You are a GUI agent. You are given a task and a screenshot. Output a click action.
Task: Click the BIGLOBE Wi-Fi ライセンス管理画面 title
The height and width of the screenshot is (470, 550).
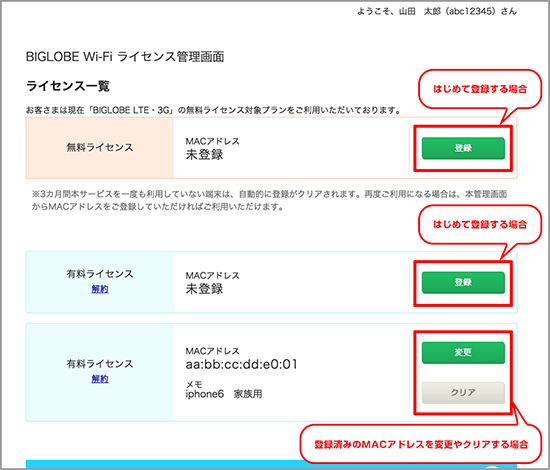tap(125, 56)
